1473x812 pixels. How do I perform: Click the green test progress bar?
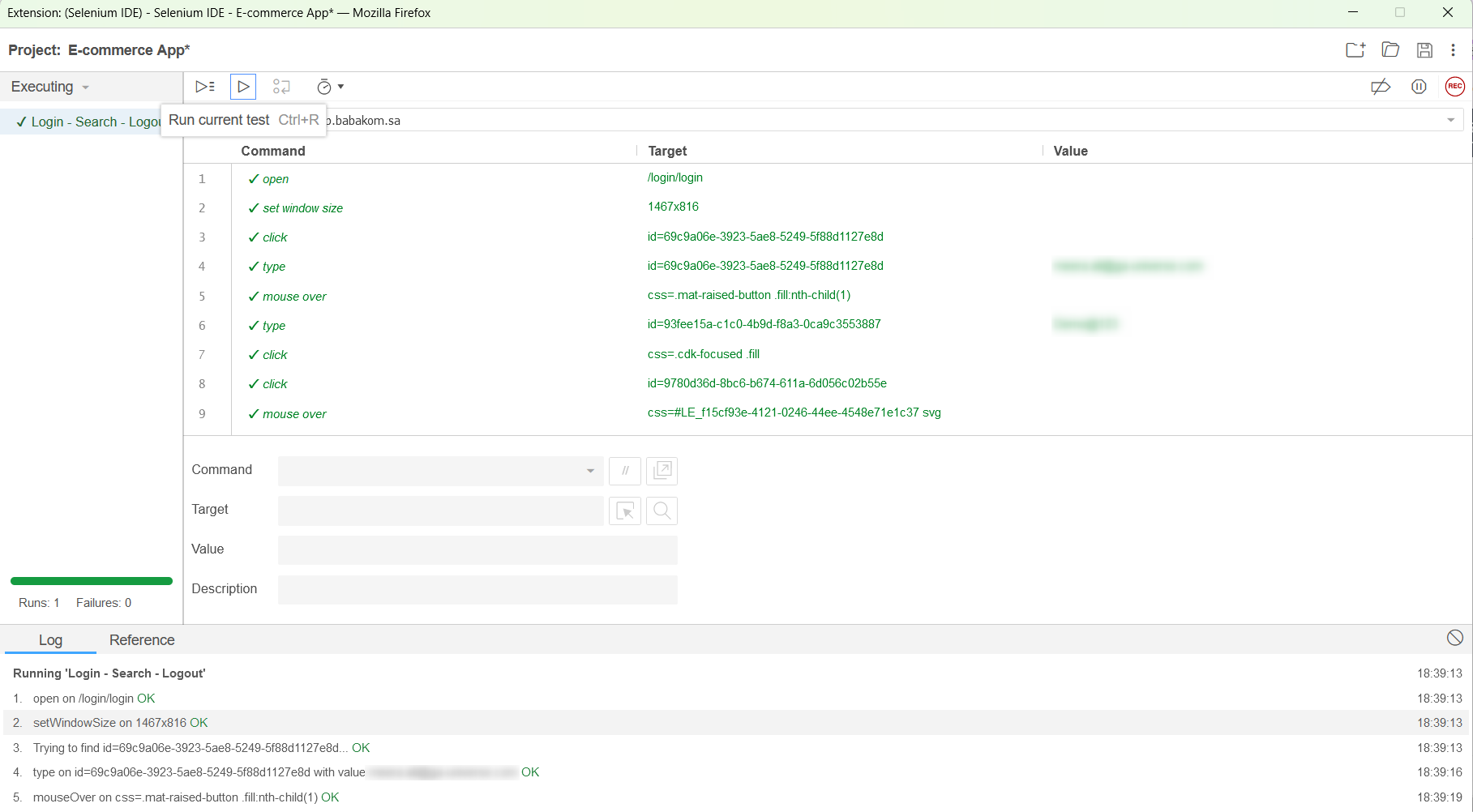pos(92,581)
